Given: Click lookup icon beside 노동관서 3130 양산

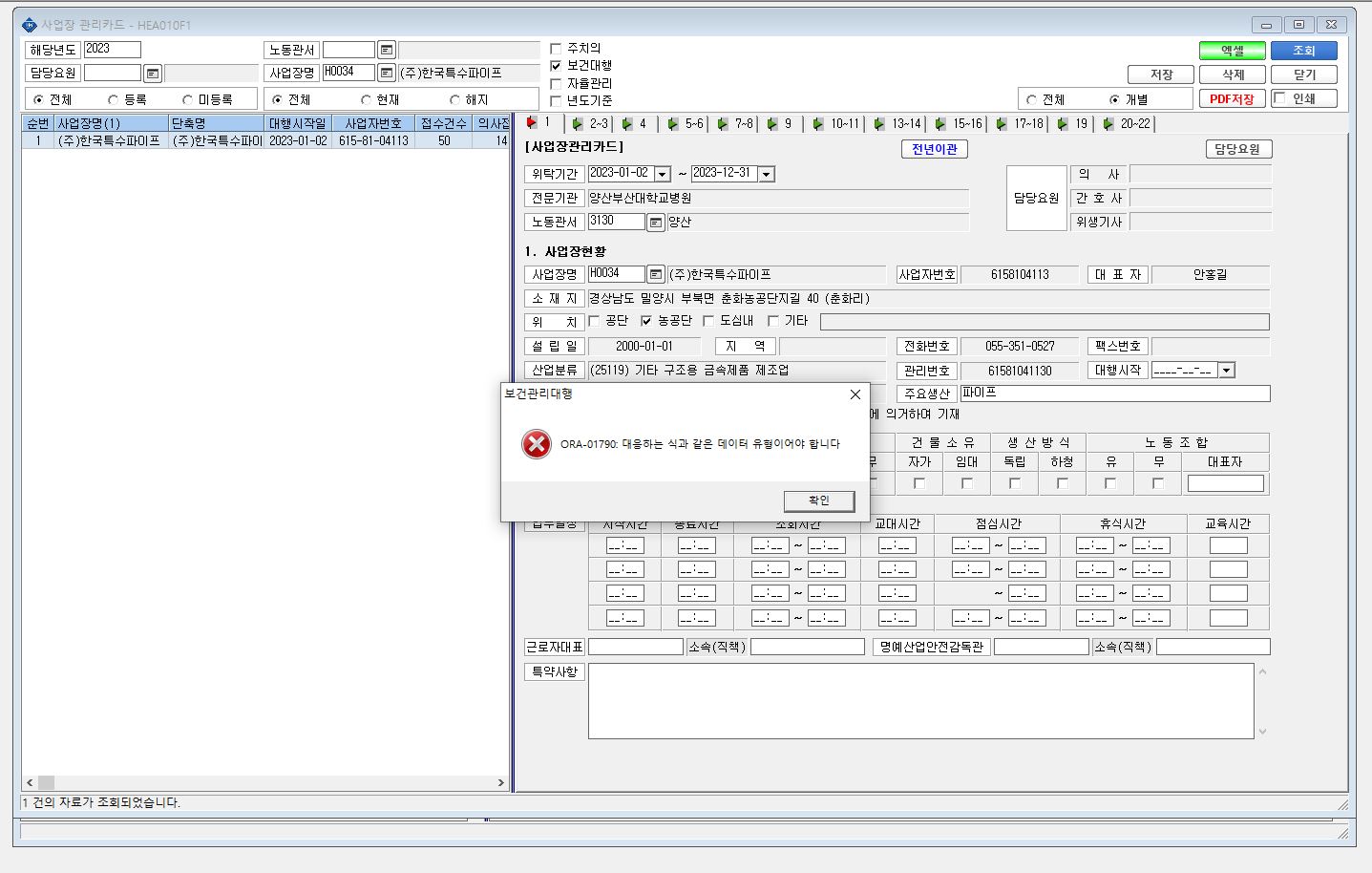Looking at the screenshot, I should [655, 222].
